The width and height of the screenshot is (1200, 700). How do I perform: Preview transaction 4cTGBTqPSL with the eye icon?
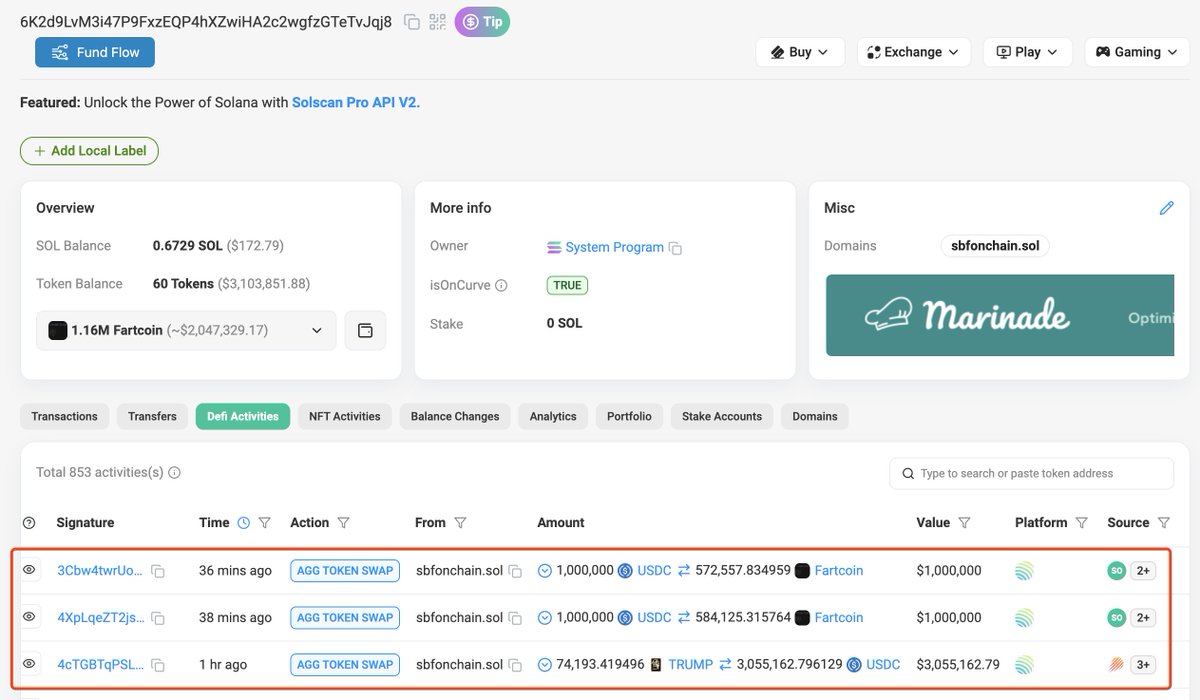[x=29, y=664]
